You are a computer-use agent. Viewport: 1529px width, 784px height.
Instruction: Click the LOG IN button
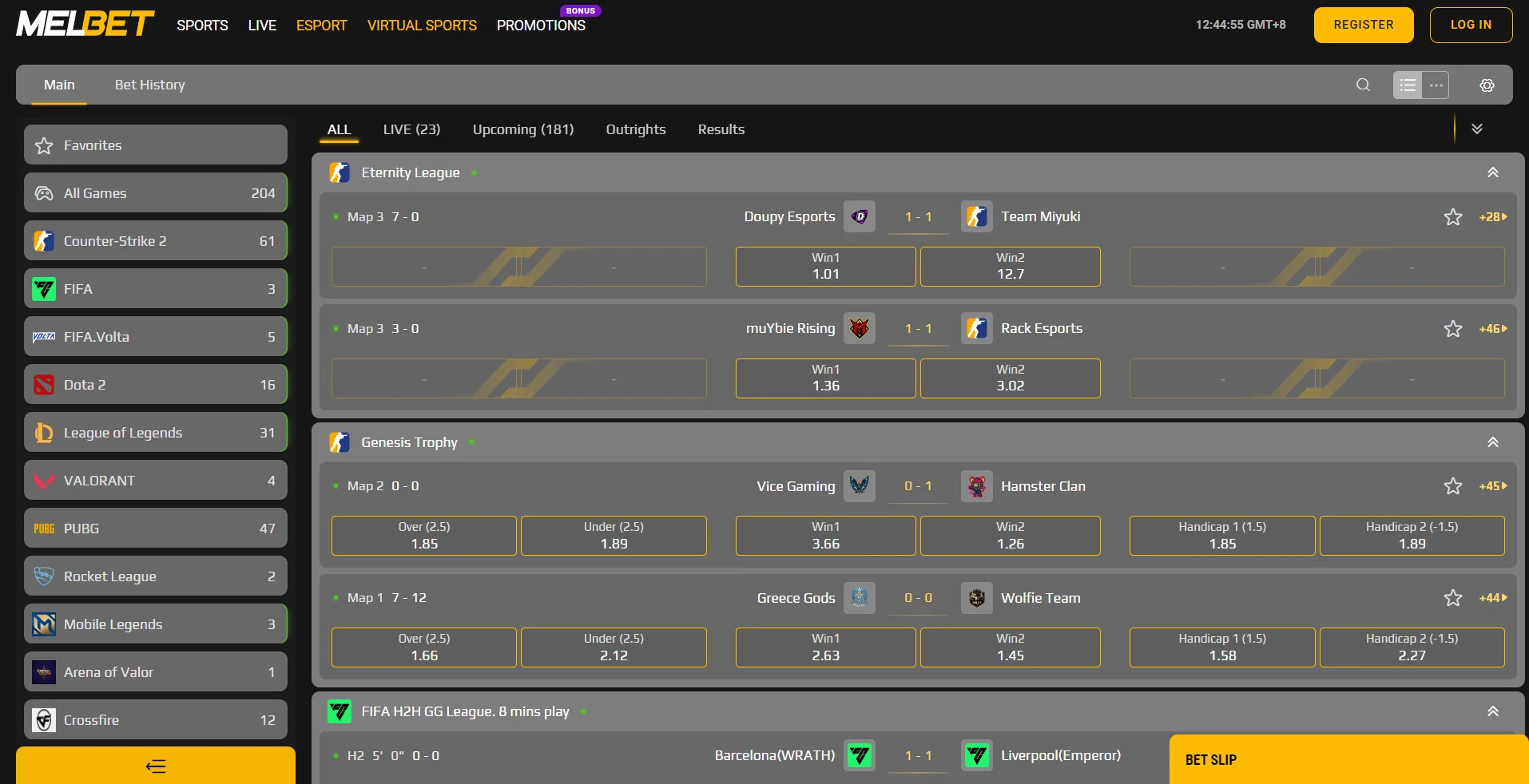(x=1470, y=25)
